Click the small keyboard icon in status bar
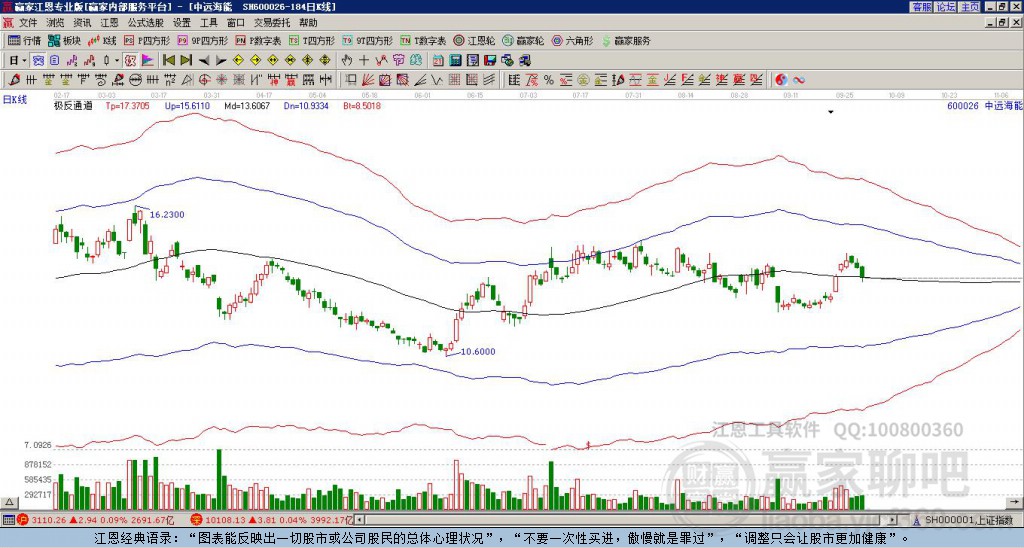Image resolution: width=1024 pixels, height=548 pixels. click(x=8, y=520)
